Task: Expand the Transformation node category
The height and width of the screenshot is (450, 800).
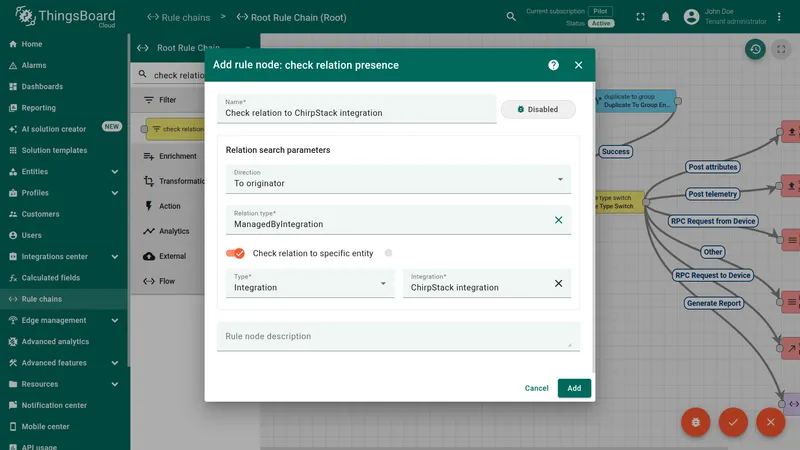Action: point(168,181)
